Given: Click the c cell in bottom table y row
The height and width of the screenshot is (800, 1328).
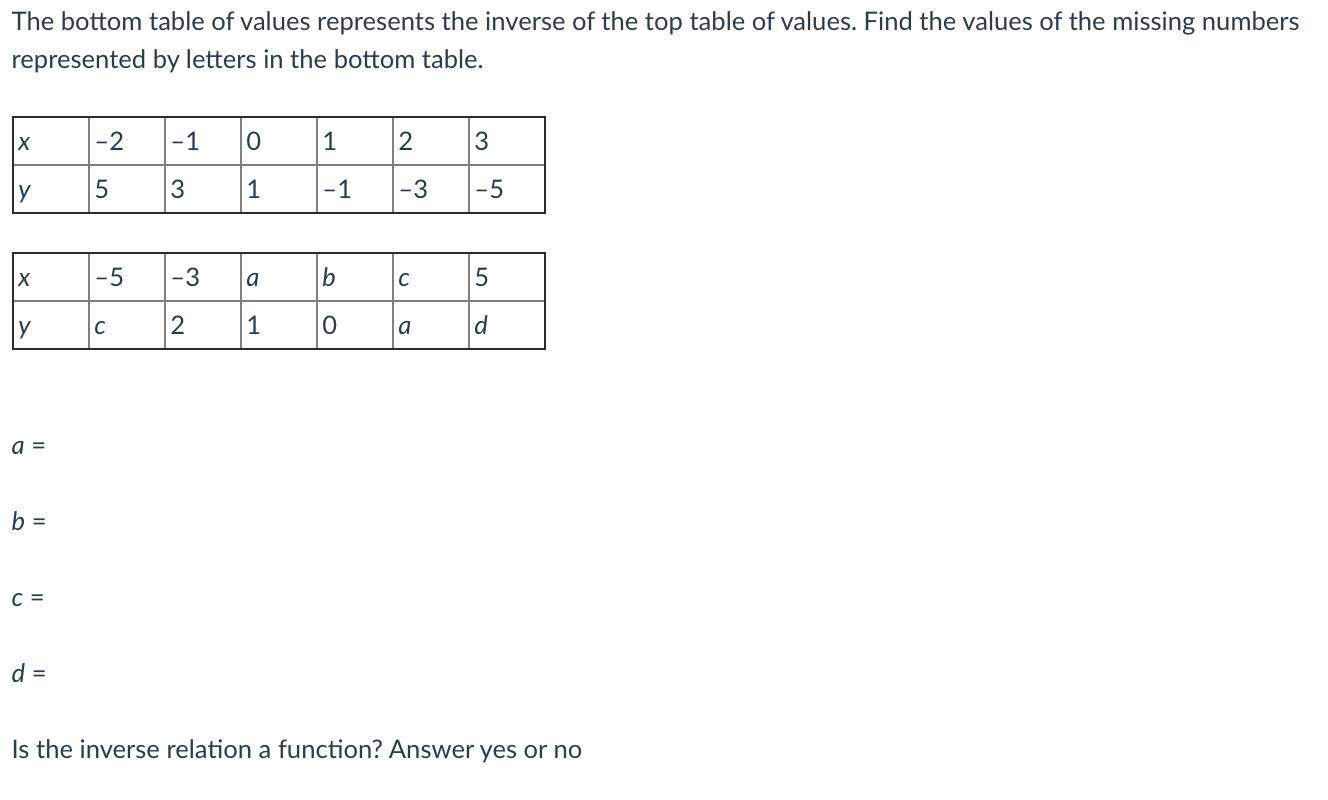Looking at the screenshot, I should click(127, 325).
